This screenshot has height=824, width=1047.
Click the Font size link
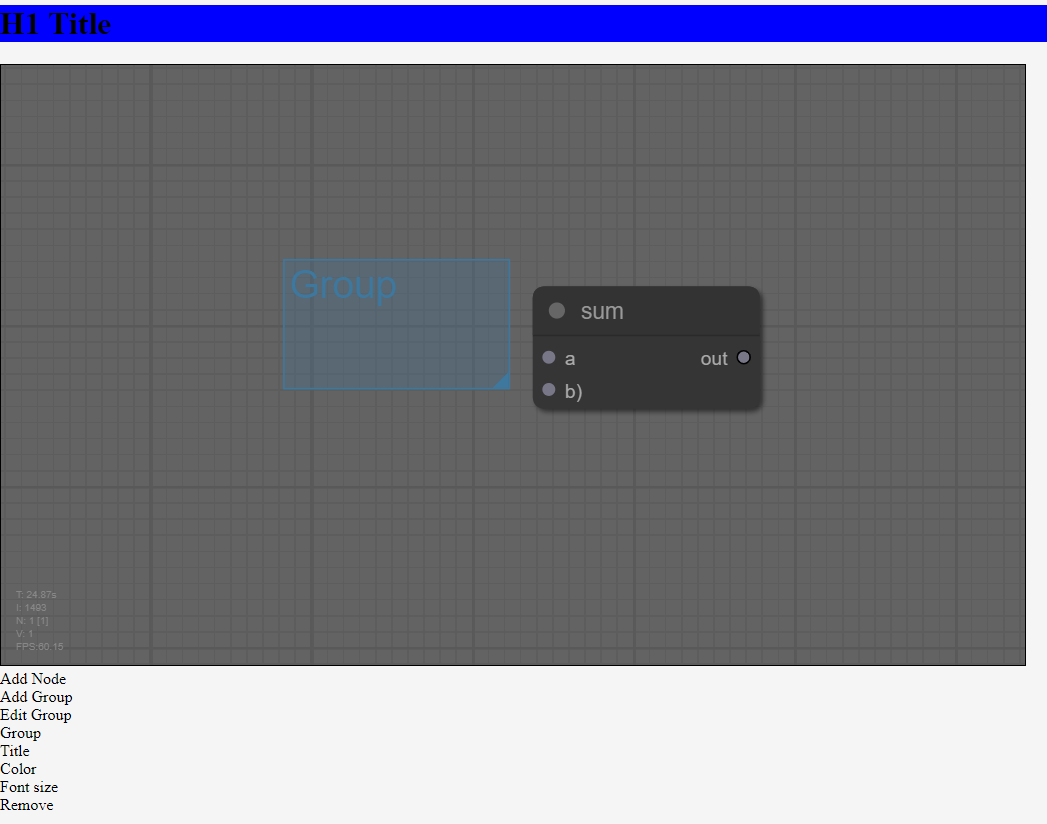coord(29,787)
